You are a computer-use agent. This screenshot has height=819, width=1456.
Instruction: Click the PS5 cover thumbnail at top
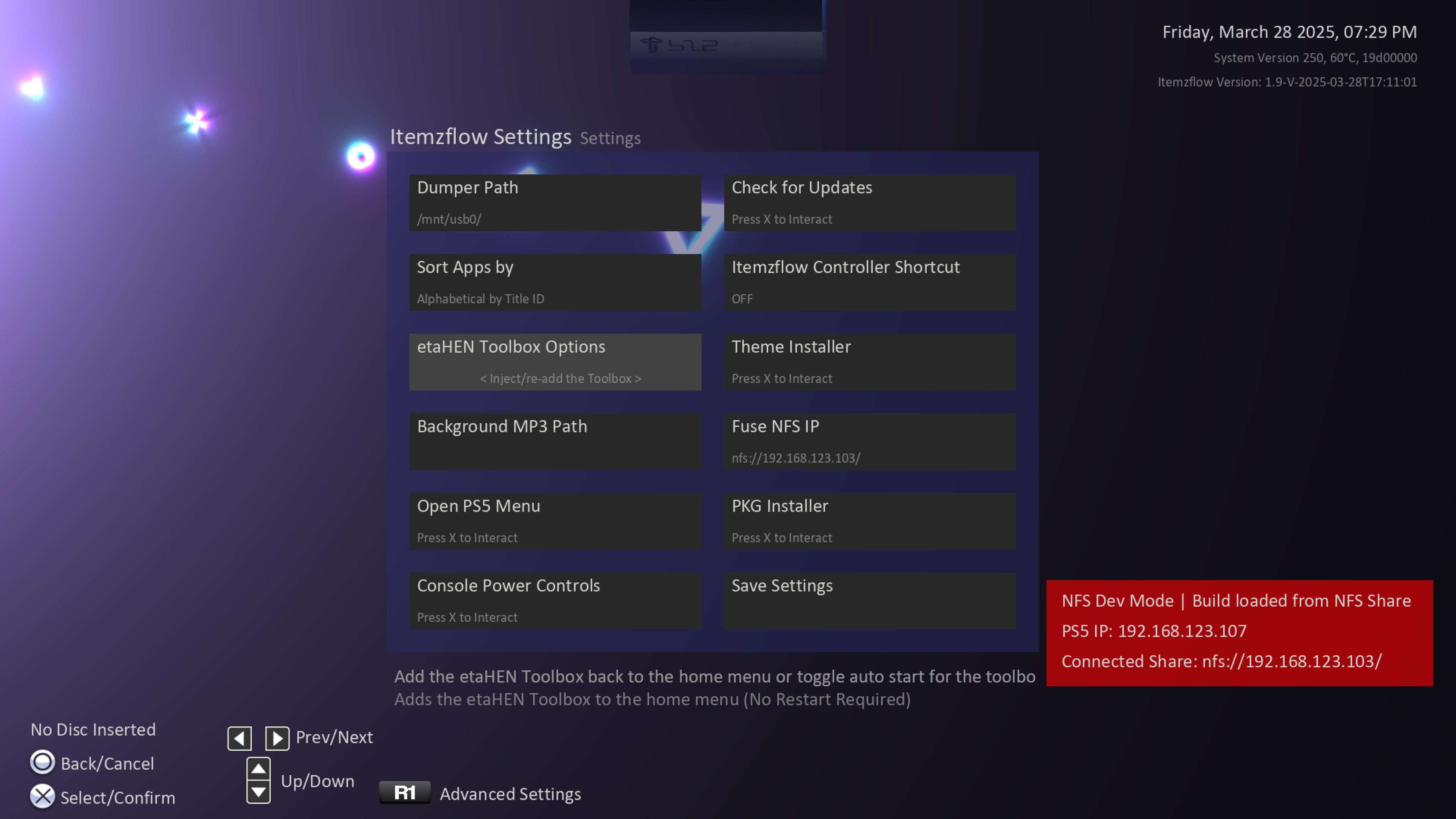(x=728, y=37)
